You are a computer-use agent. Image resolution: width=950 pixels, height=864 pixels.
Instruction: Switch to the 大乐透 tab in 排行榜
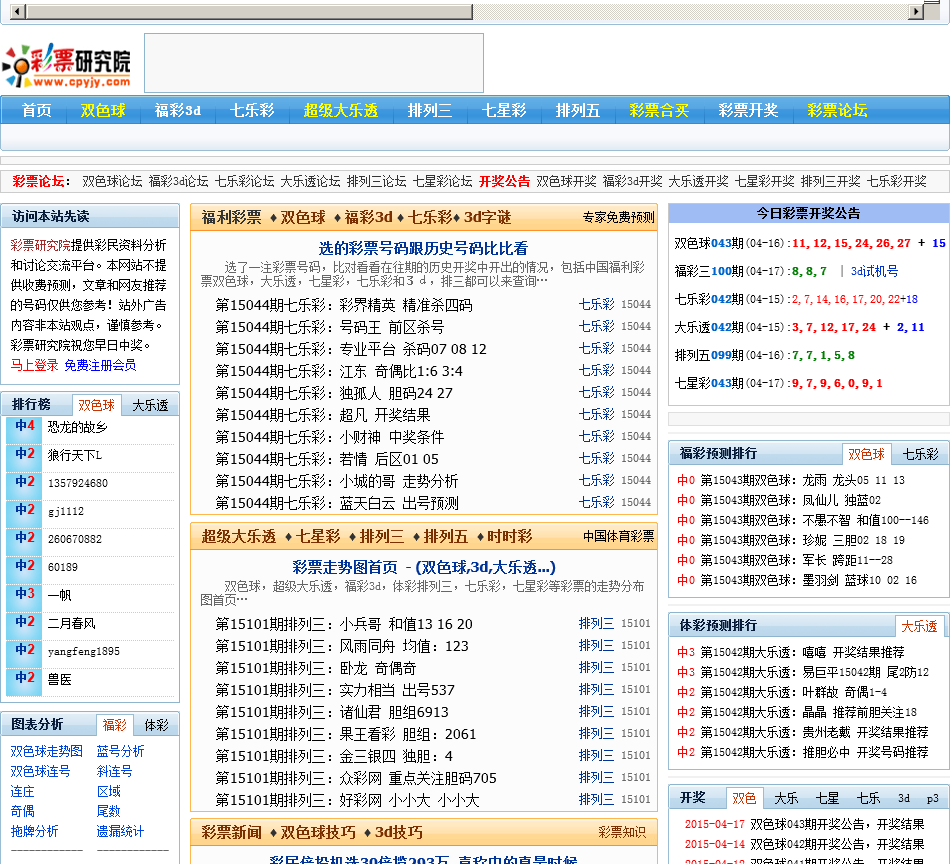(150, 405)
